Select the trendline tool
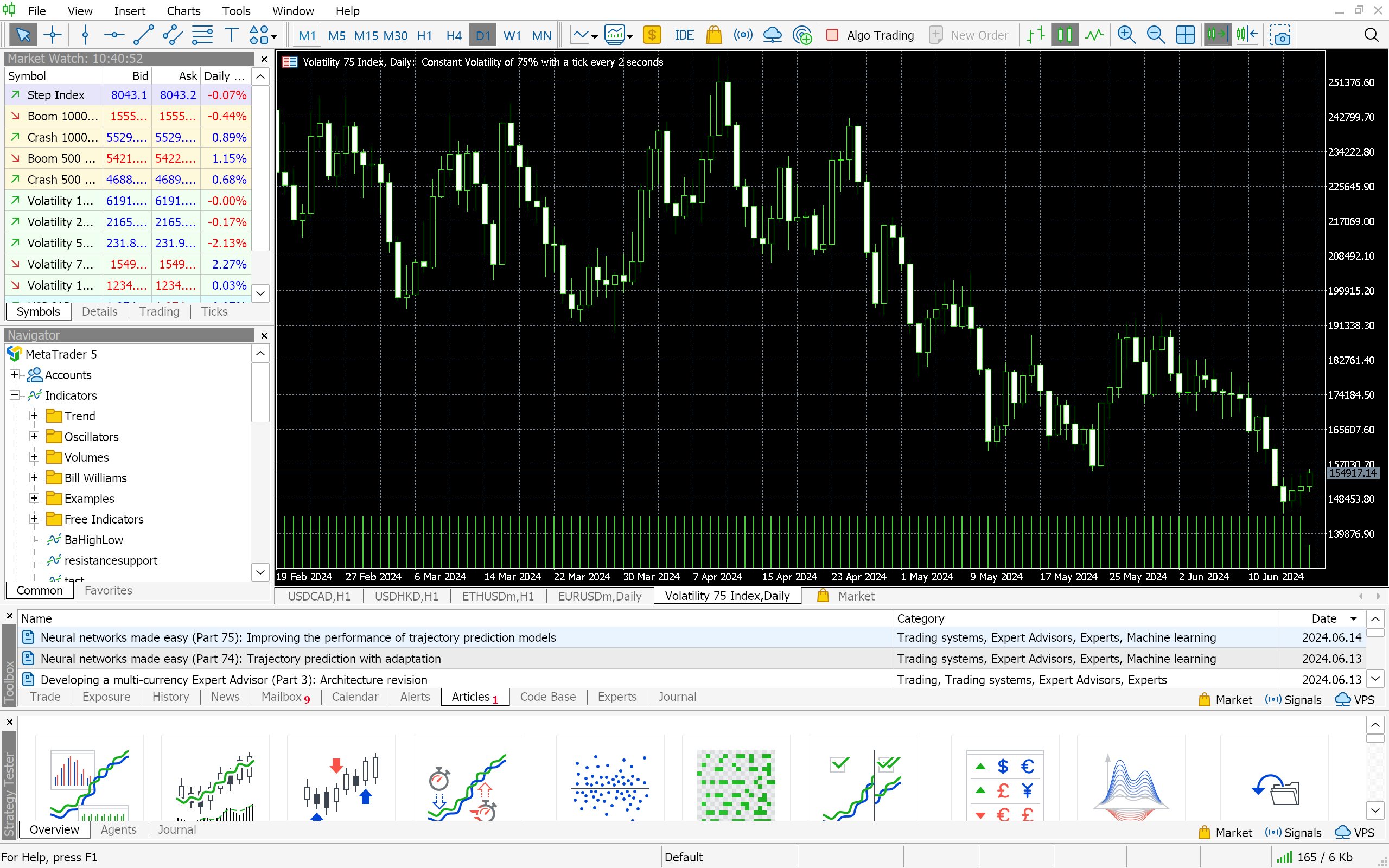The image size is (1389, 868). click(x=143, y=35)
